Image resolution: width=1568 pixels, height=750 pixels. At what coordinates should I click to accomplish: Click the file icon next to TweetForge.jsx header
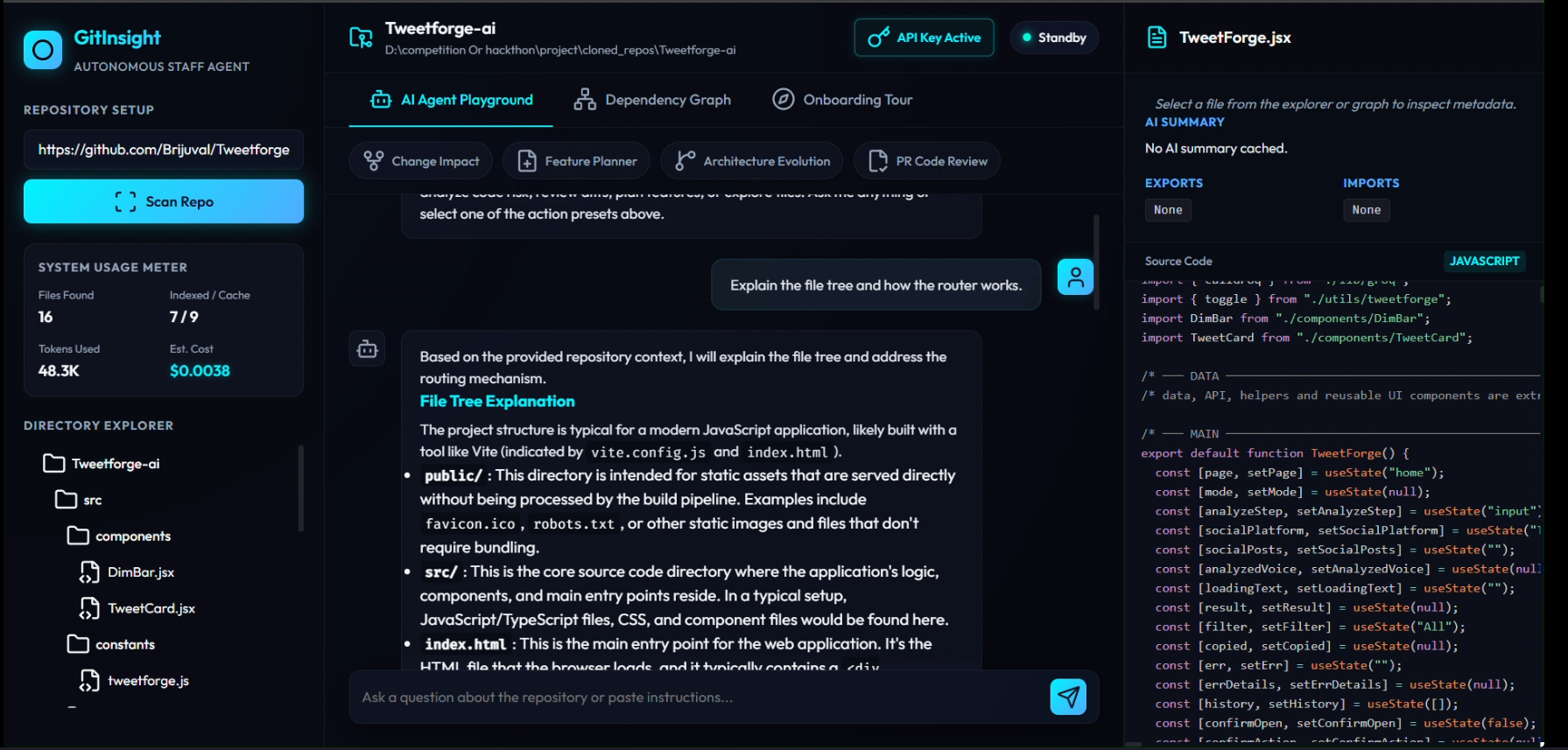1157,38
